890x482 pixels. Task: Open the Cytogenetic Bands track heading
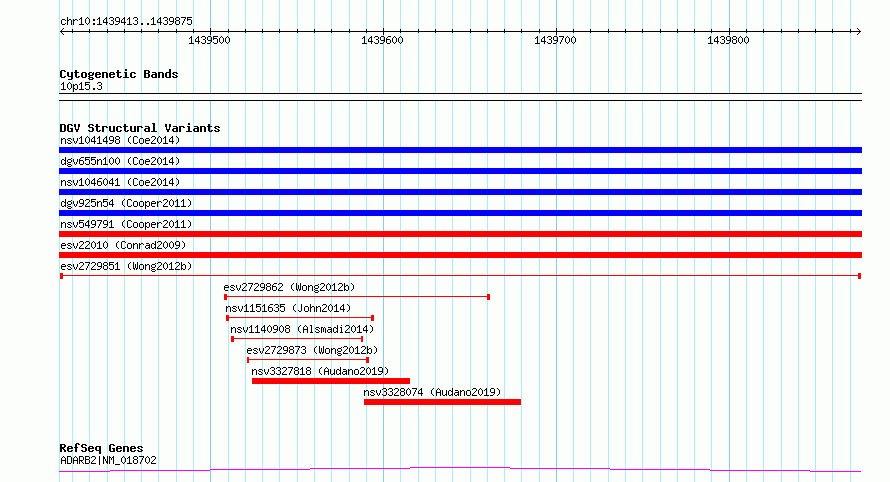(119, 74)
